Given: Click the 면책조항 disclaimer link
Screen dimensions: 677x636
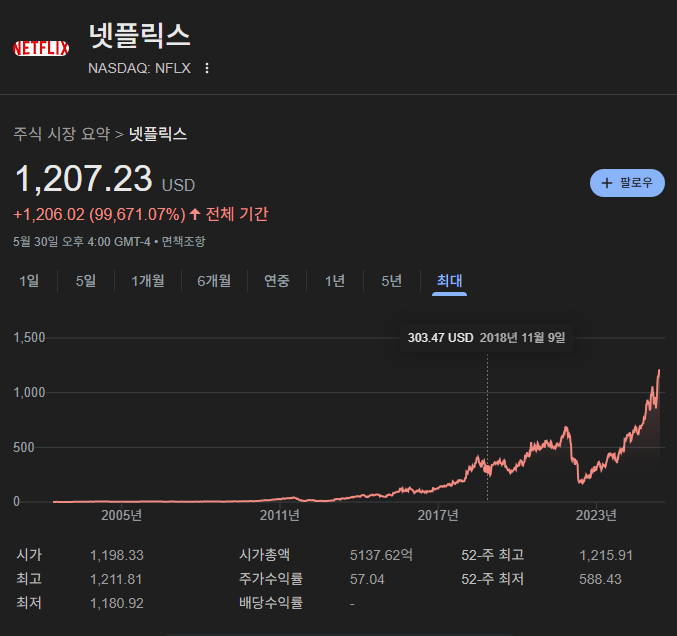Looking at the screenshot, I should [x=183, y=242].
